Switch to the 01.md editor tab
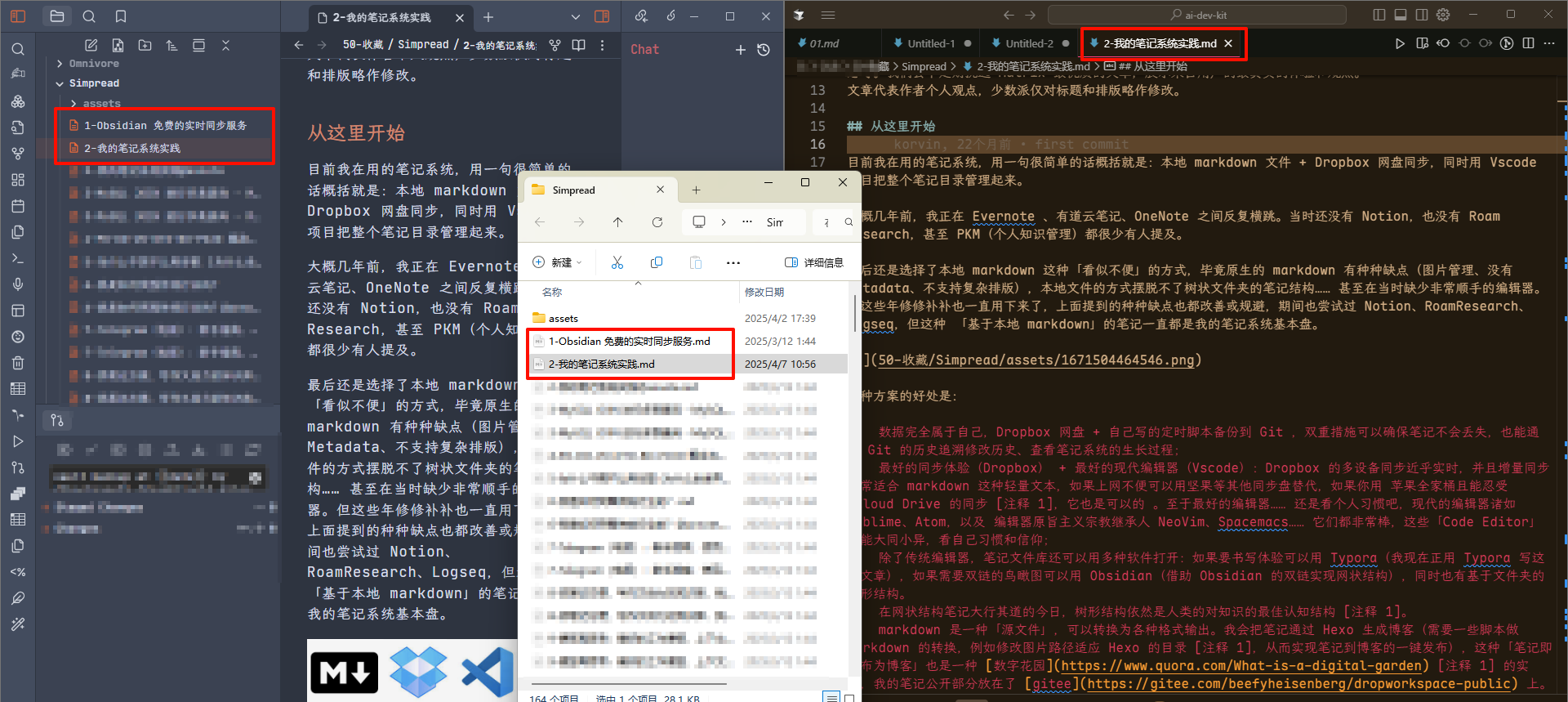The image size is (1568, 702). (825, 44)
